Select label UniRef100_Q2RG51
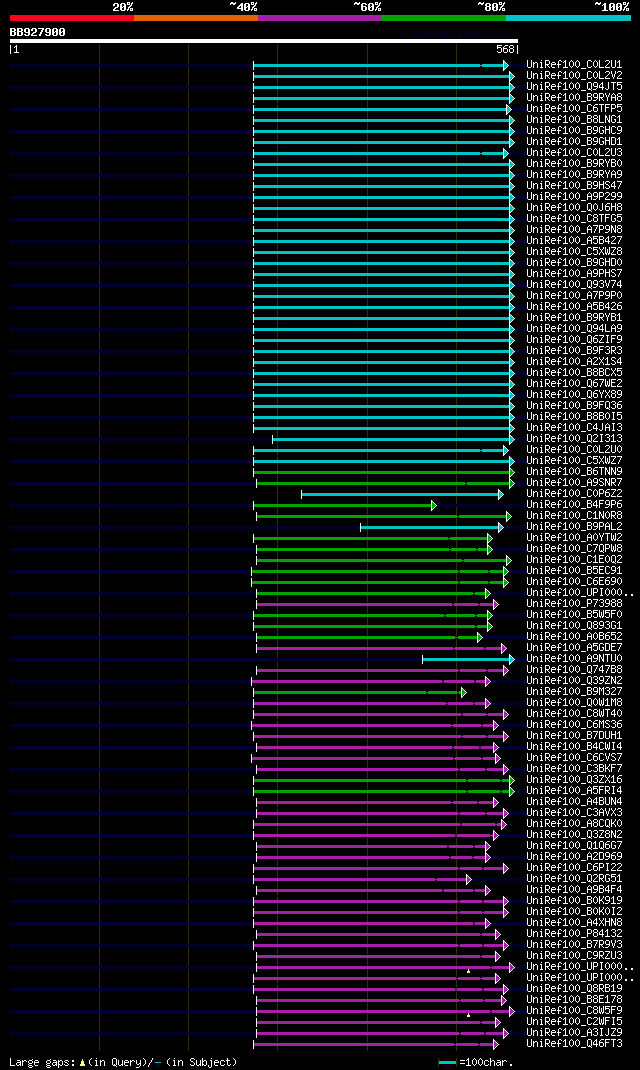The width and height of the screenshot is (640, 1070). click(574, 879)
